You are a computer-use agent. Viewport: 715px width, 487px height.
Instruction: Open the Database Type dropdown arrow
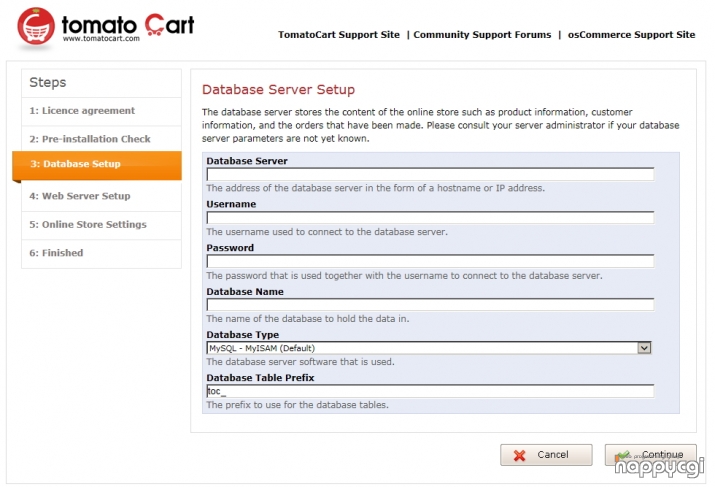point(644,348)
